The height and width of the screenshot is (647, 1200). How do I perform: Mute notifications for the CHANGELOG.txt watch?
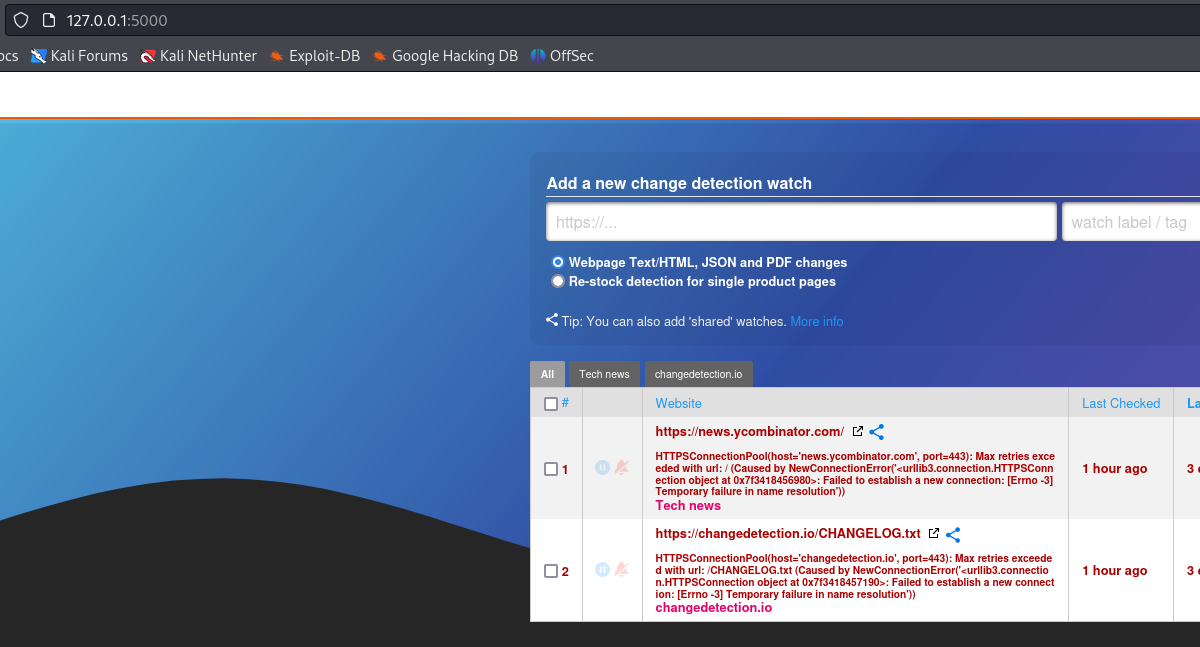[x=621, y=569]
